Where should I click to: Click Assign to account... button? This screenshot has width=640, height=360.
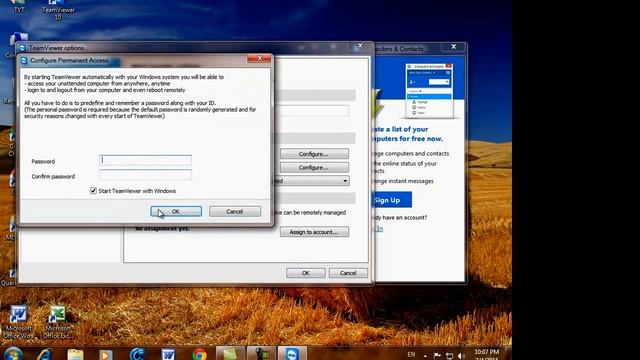click(x=314, y=232)
